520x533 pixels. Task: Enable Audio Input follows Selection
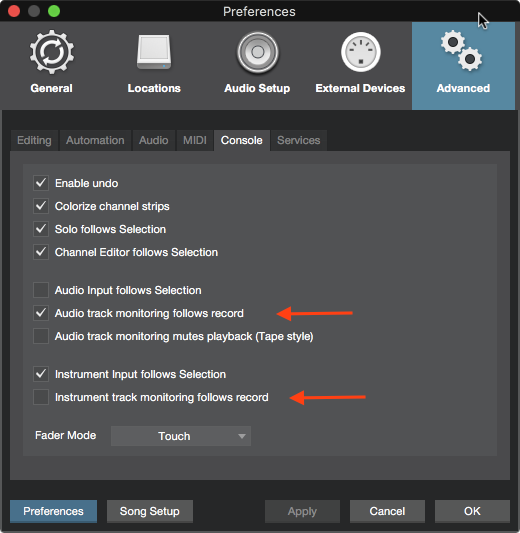point(41,290)
